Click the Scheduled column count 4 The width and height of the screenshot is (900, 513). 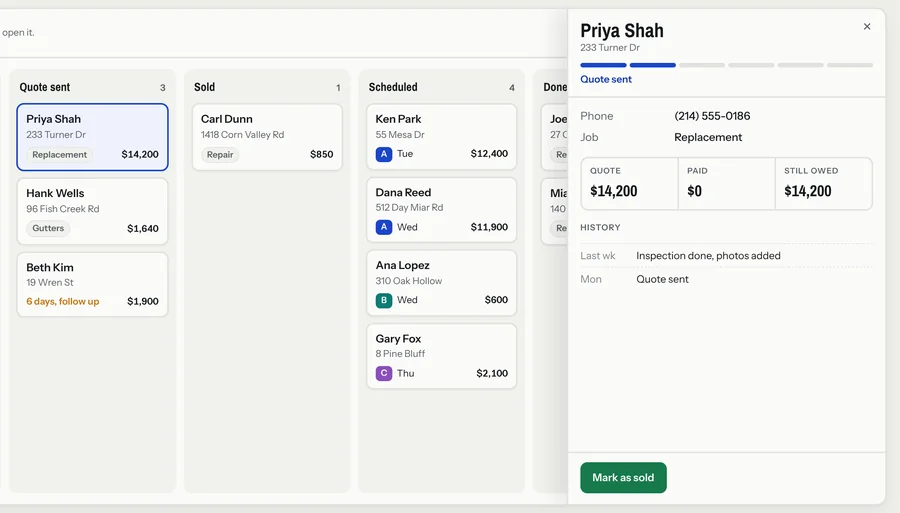click(x=511, y=88)
